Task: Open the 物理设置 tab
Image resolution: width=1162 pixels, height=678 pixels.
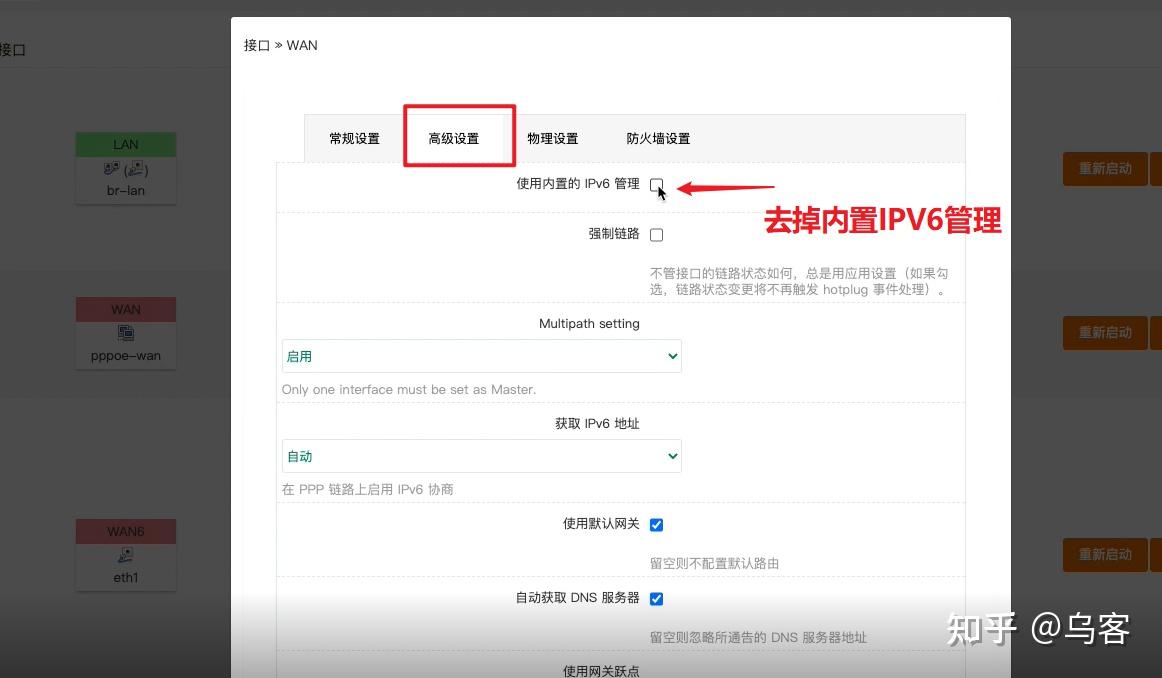Action: pyautogui.click(x=553, y=138)
